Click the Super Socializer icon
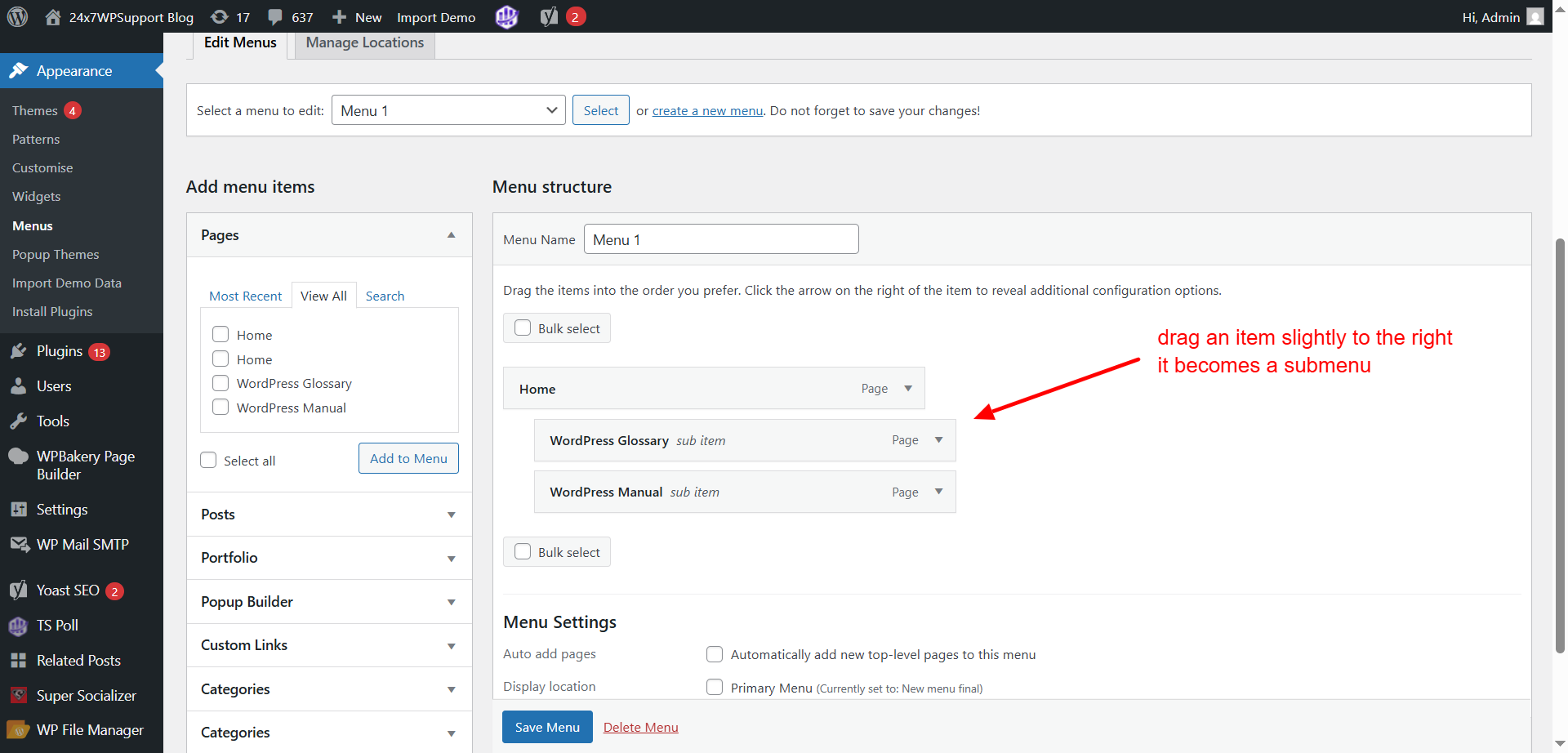Screen dimensions: 1568x753 point(19,695)
